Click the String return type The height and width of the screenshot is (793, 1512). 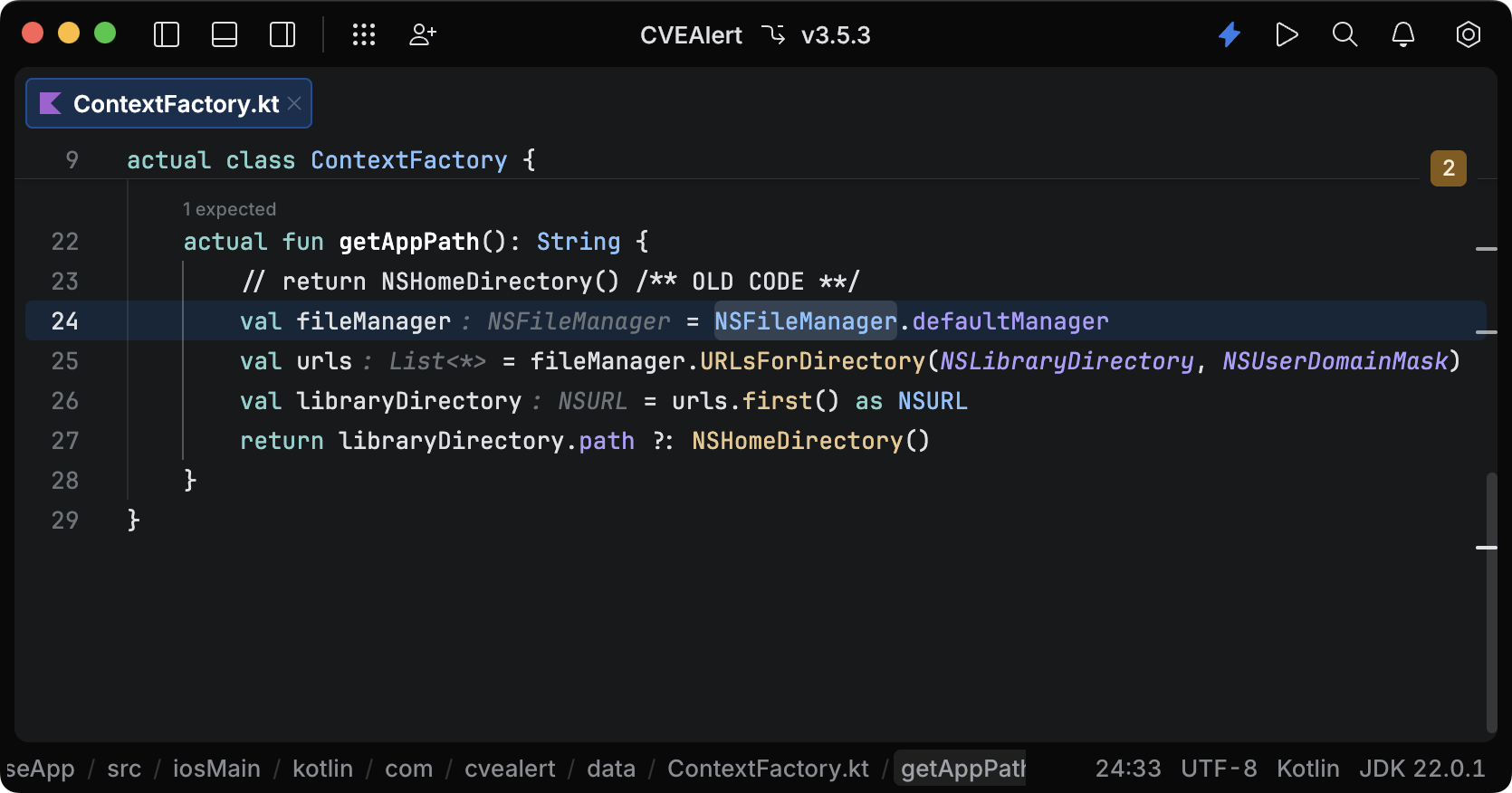tap(579, 242)
